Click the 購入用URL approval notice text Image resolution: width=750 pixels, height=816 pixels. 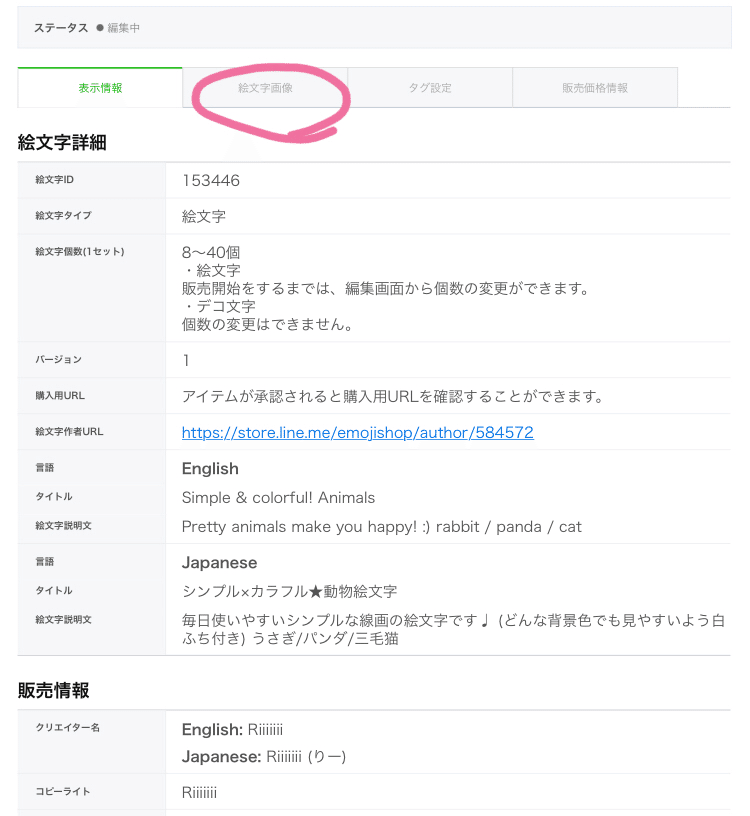pos(392,397)
